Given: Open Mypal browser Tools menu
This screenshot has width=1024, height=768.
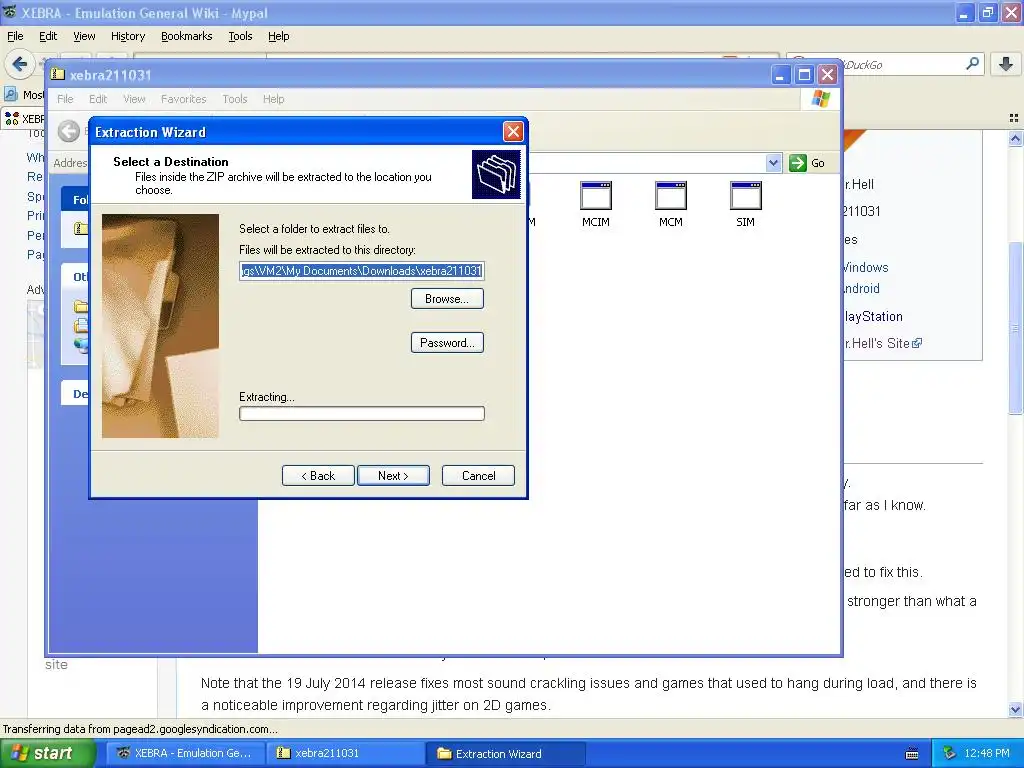Looking at the screenshot, I should (x=240, y=36).
